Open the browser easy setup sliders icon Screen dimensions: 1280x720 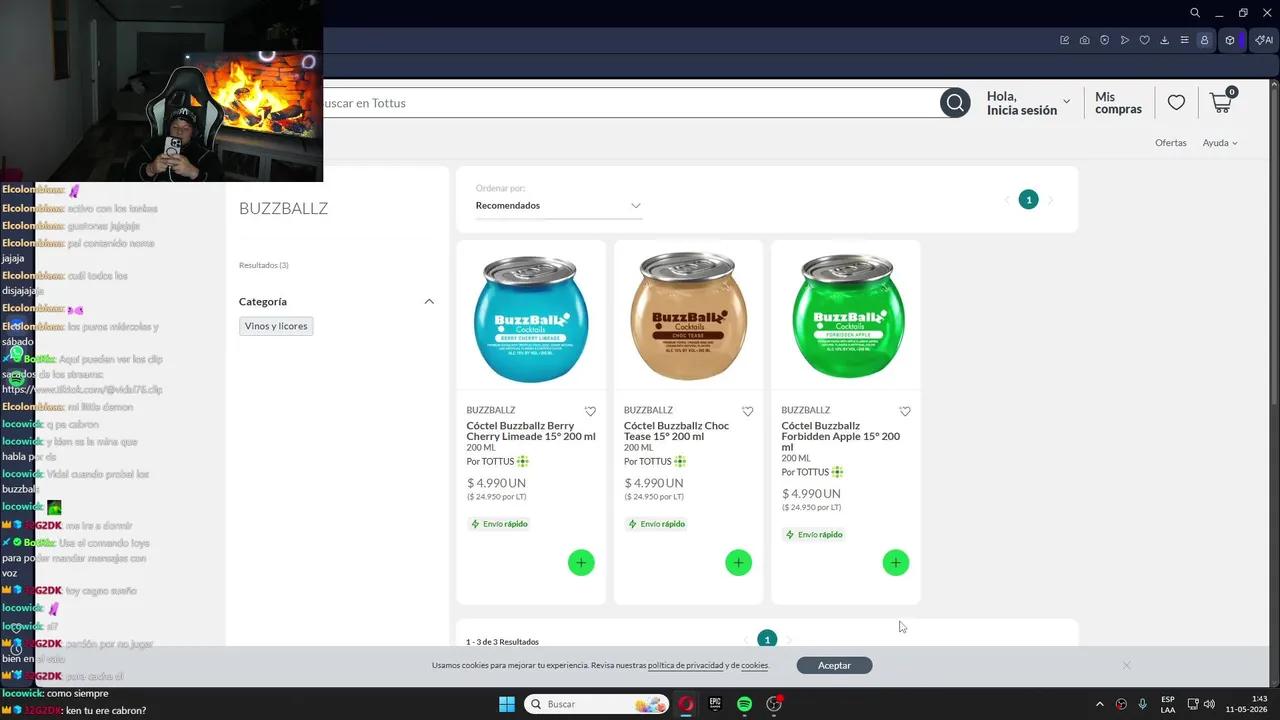(x=1185, y=40)
